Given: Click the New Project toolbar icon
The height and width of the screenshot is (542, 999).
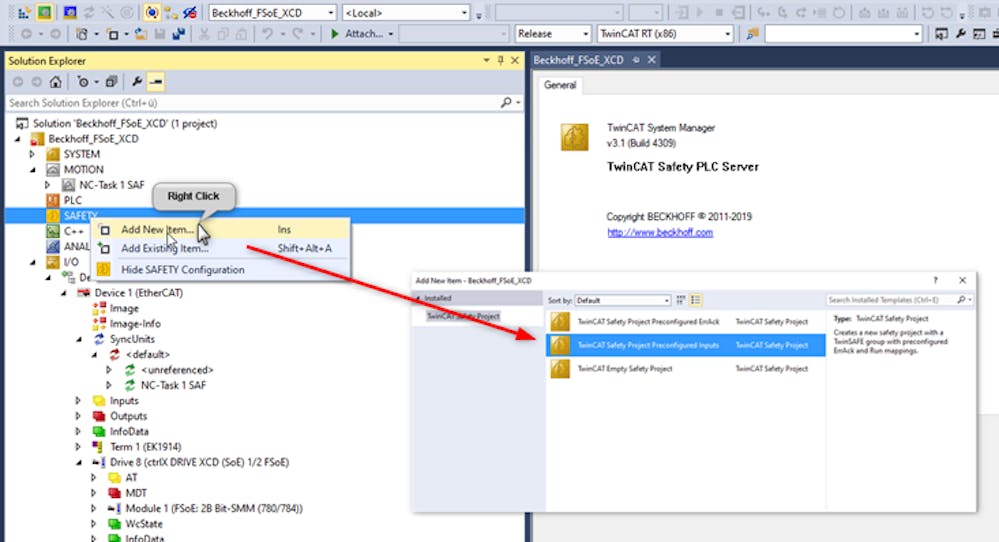Looking at the screenshot, I should (x=82, y=34).
